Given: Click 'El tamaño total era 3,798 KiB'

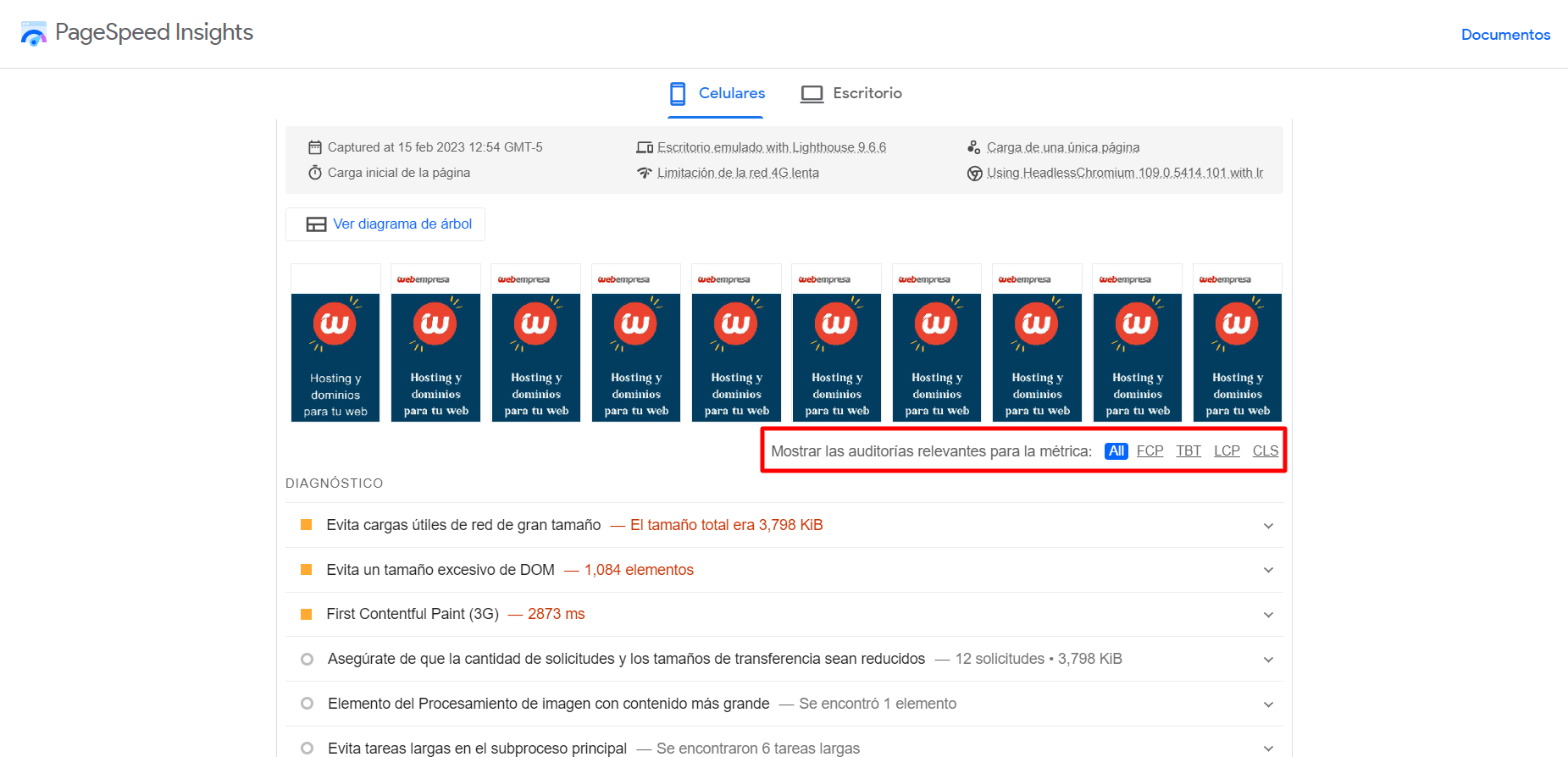Looking at the screenshot, I should tap(727, 525).
